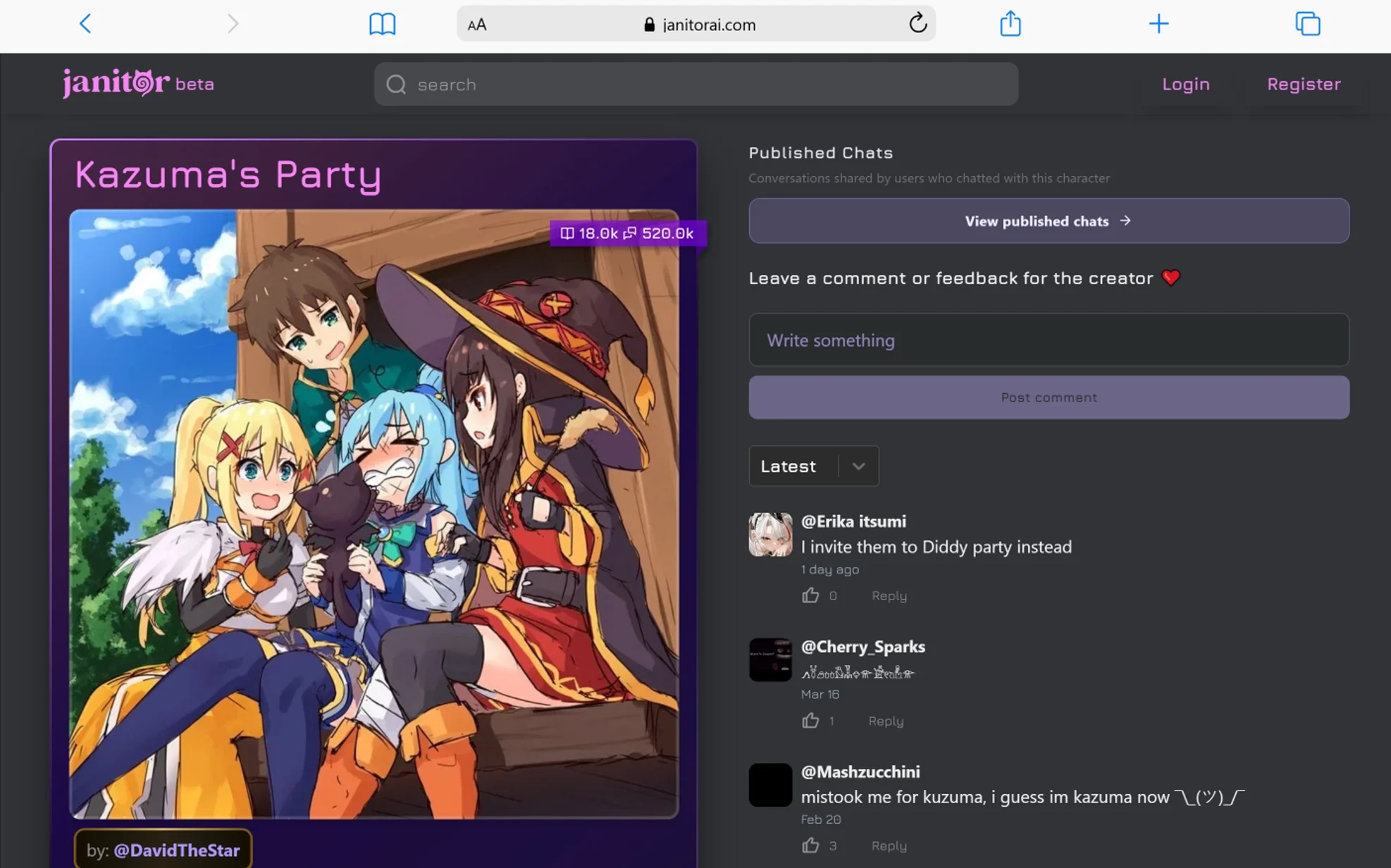Go back using Safari's back arrow
The height and width of the screenshot is (868, 1391).
tap(85, 24)
